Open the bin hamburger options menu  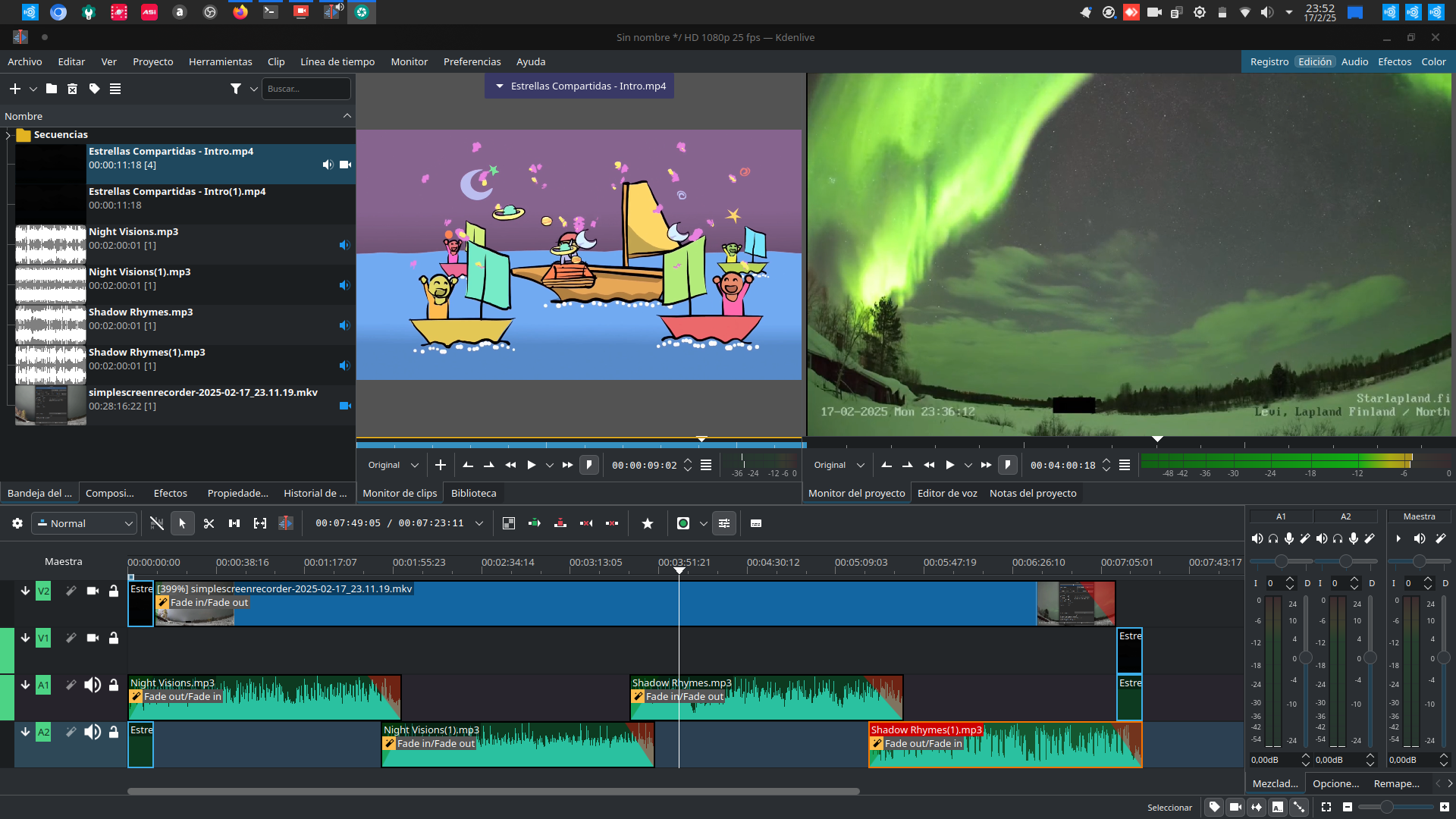pos(115,89)
